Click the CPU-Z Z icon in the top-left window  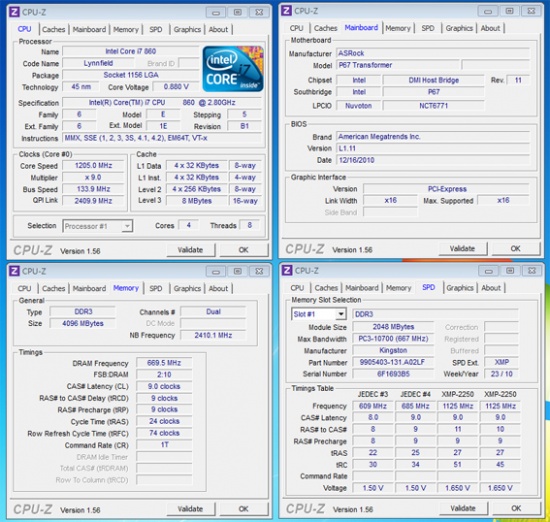click(x=14, y=12)
